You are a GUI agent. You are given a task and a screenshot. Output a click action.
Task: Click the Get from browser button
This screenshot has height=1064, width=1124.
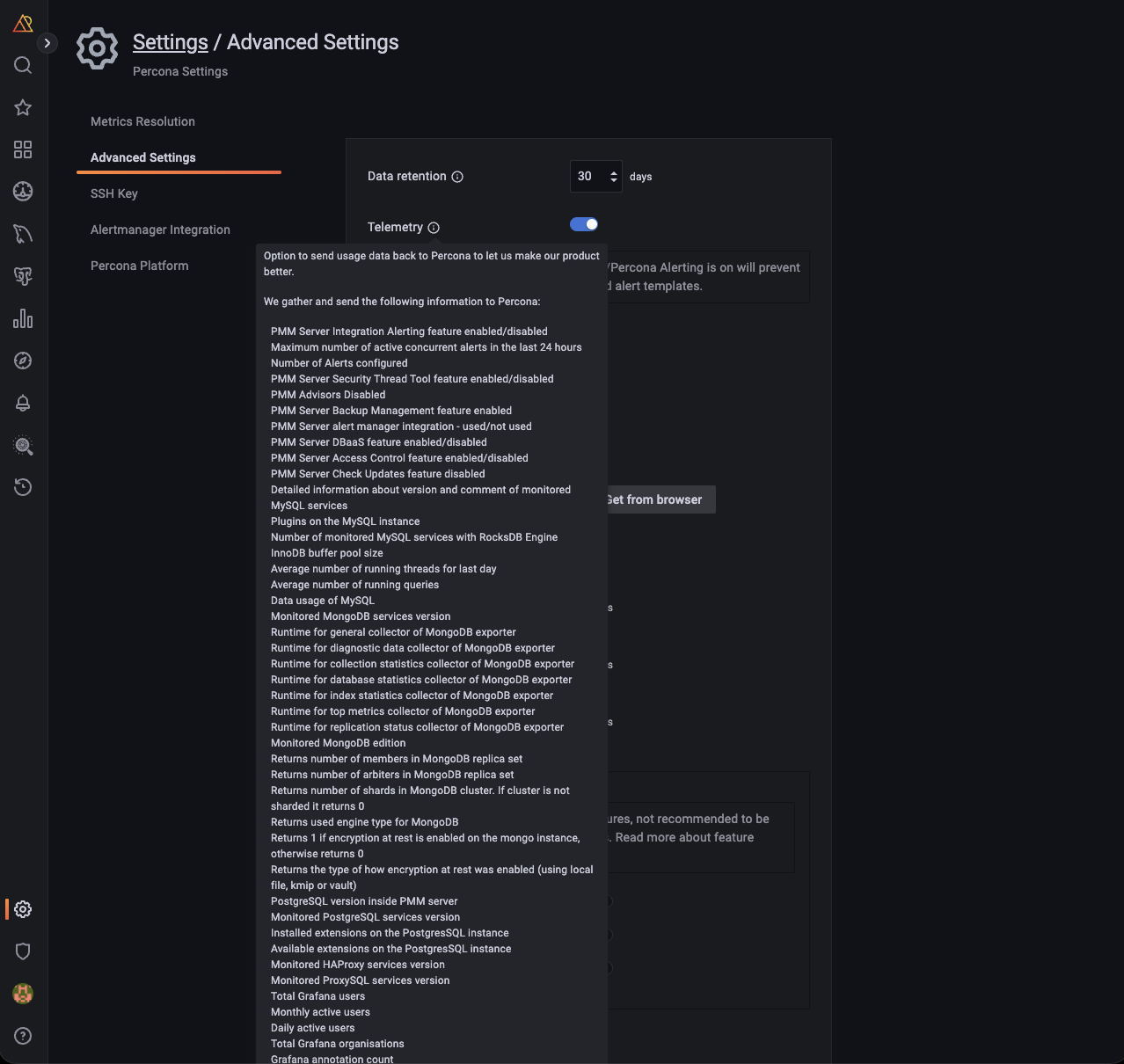pyautogui.click(x=661, y=499)
